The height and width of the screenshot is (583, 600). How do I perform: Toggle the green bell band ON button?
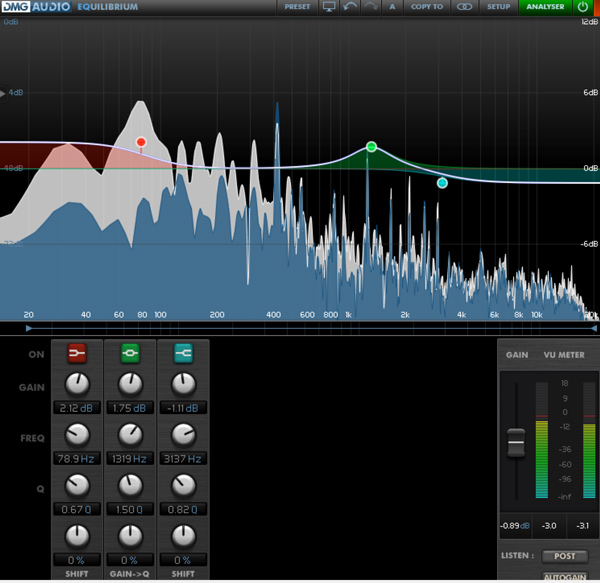130,353
